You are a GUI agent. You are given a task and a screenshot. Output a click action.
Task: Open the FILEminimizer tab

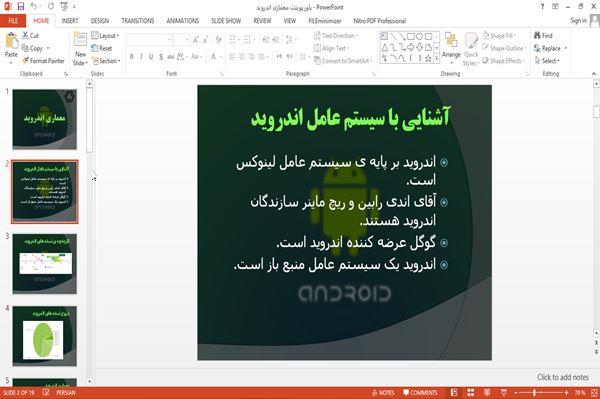[x=325, y=21]
